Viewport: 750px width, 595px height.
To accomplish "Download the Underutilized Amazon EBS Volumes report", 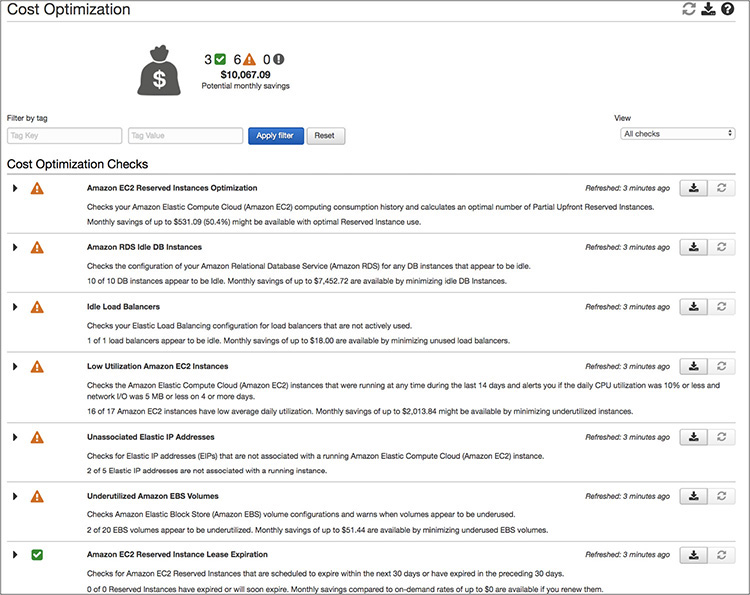I will click(694, 496).
